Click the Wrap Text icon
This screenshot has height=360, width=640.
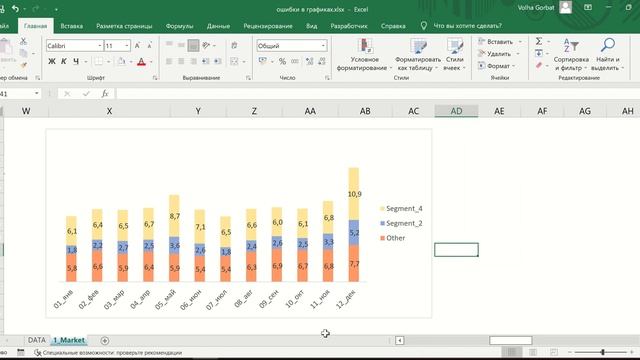pyautogui.click(x=234, y=45)
